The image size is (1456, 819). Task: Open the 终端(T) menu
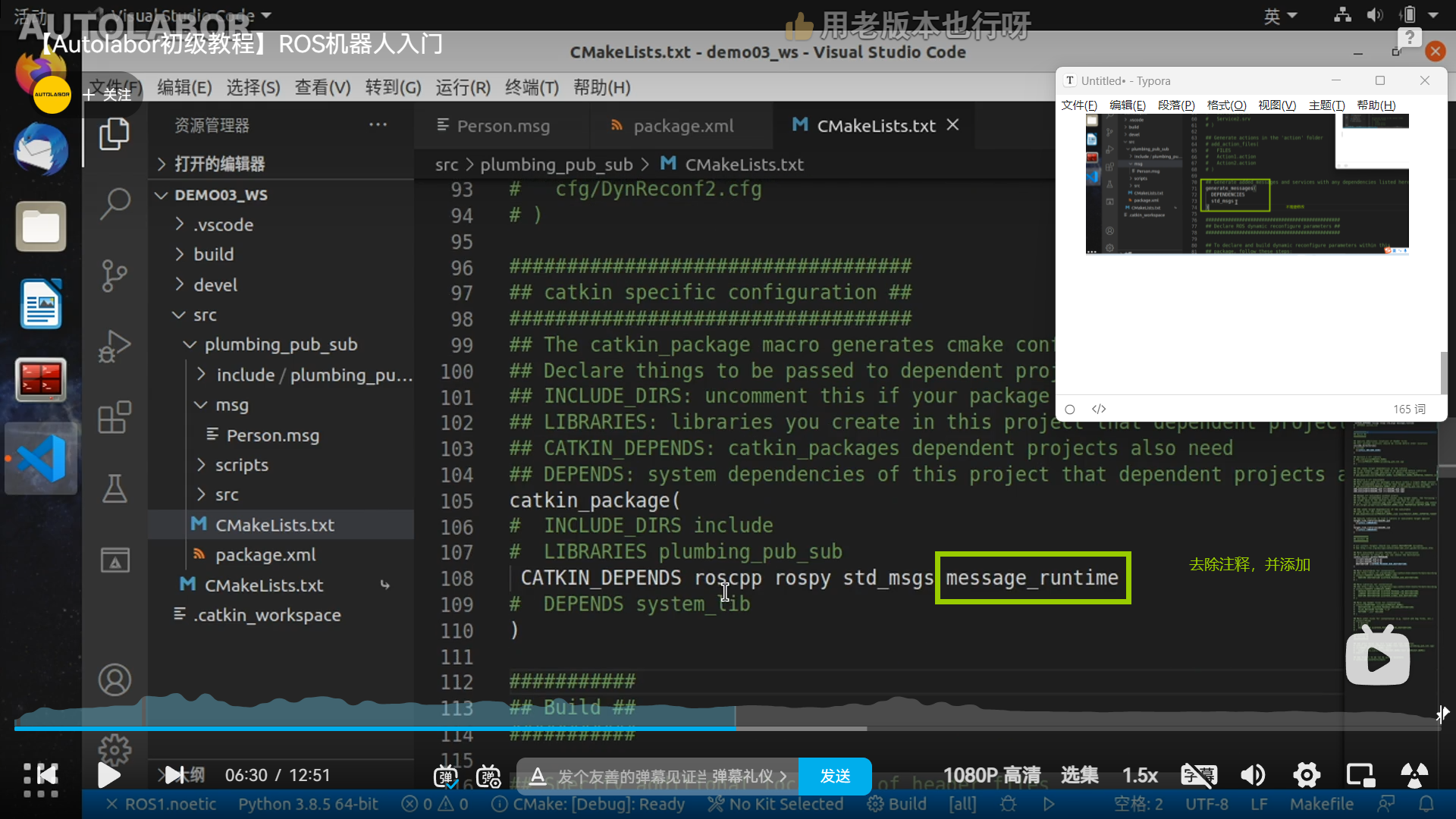(532, 87)
